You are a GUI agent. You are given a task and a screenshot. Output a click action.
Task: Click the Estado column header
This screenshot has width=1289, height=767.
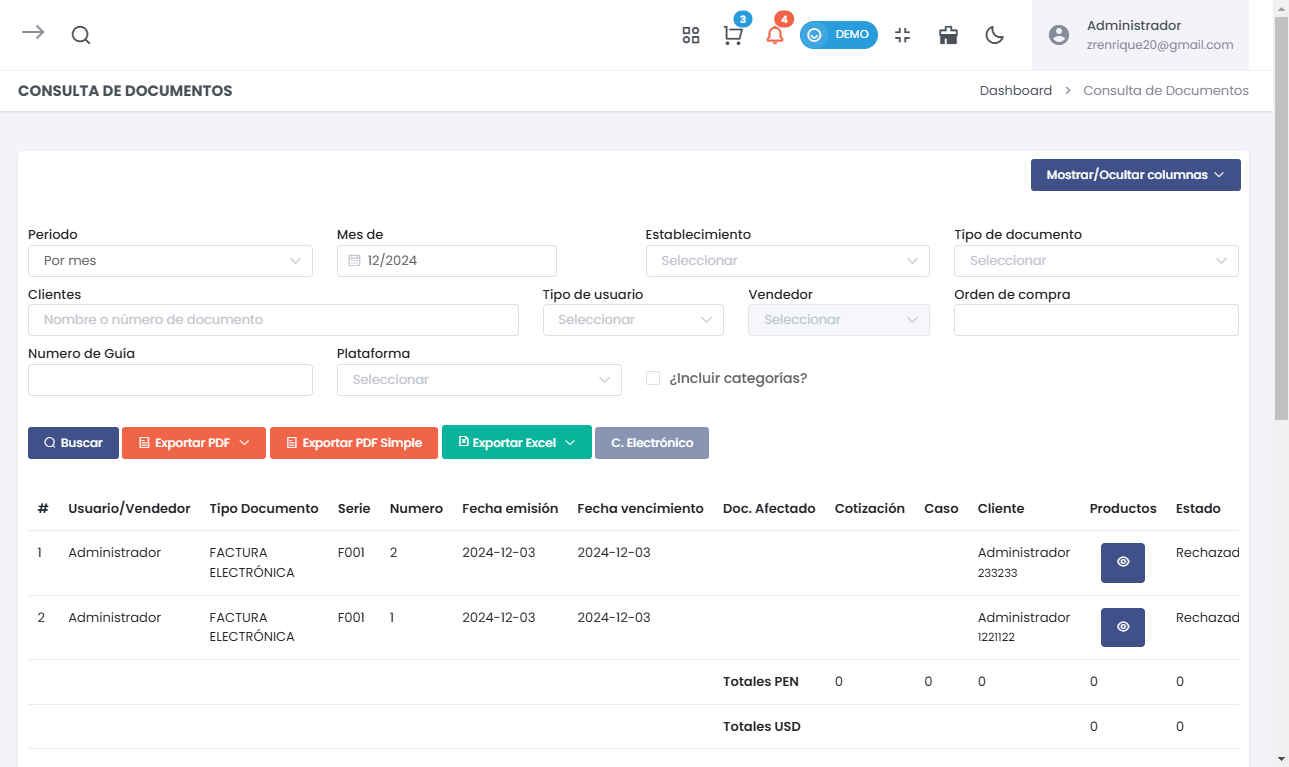coord(1198,509)
